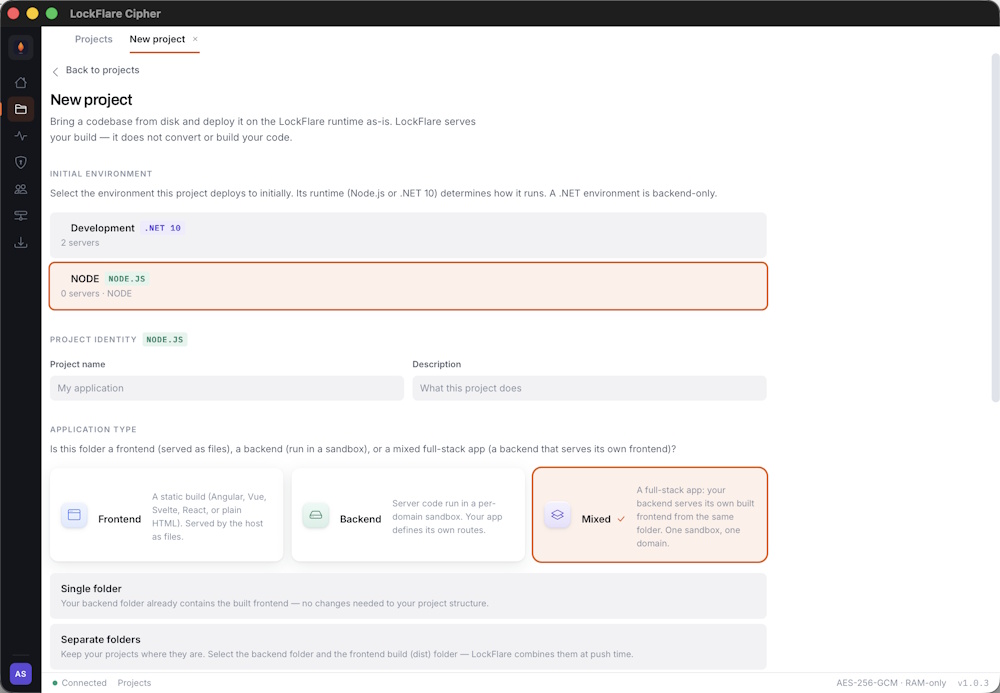
Task: Go to Home in sidebar
Action: click(x=20, y=83)
